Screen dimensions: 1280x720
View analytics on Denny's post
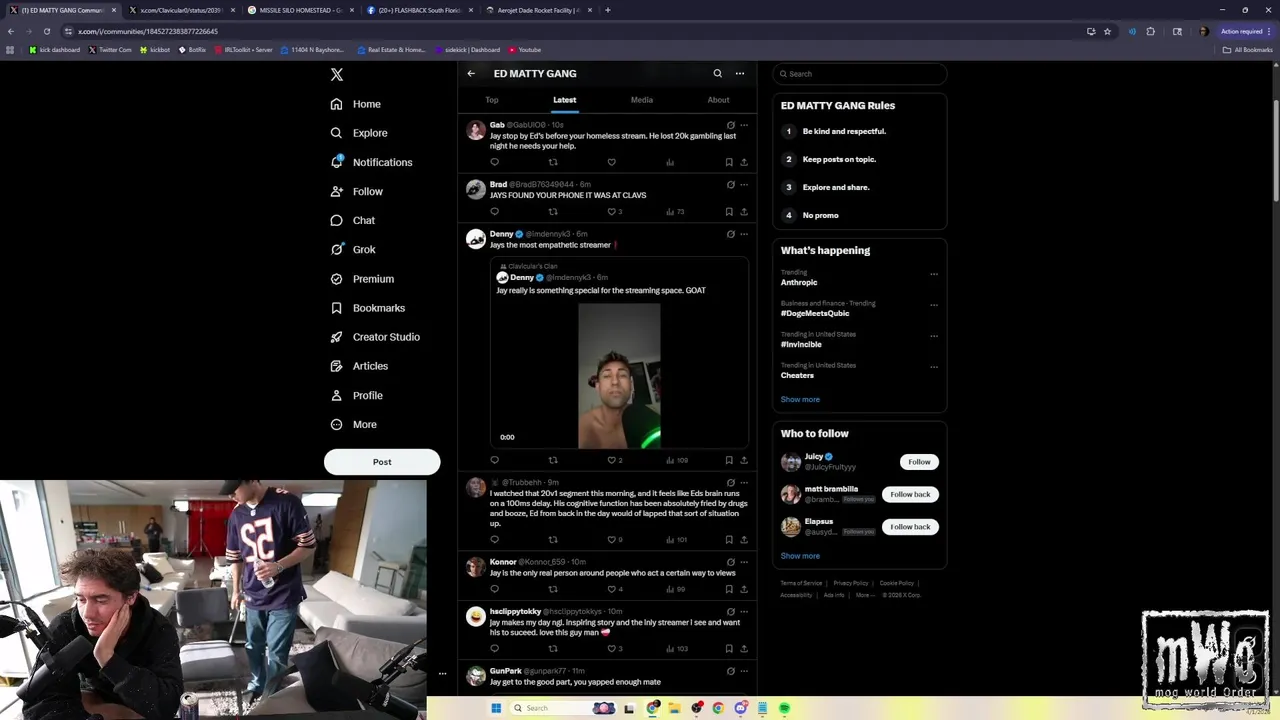tap(677, 461)
